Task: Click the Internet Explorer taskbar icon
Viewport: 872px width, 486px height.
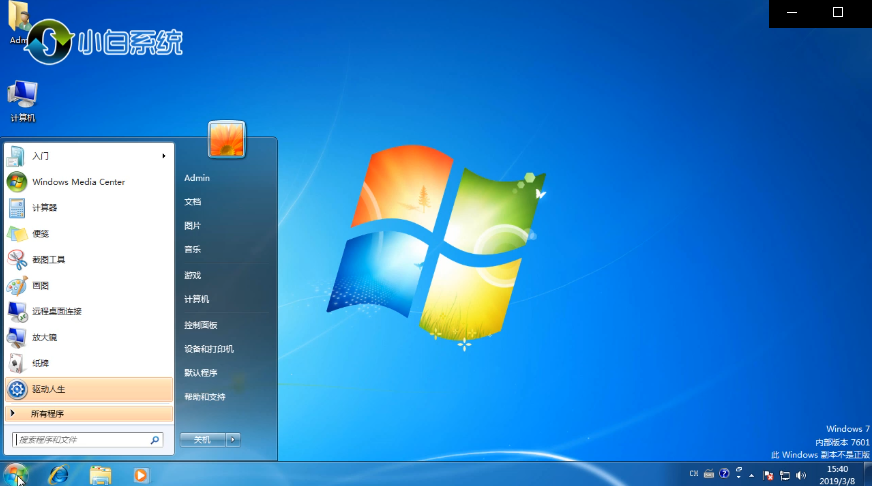Action: (x=59, y=473)
